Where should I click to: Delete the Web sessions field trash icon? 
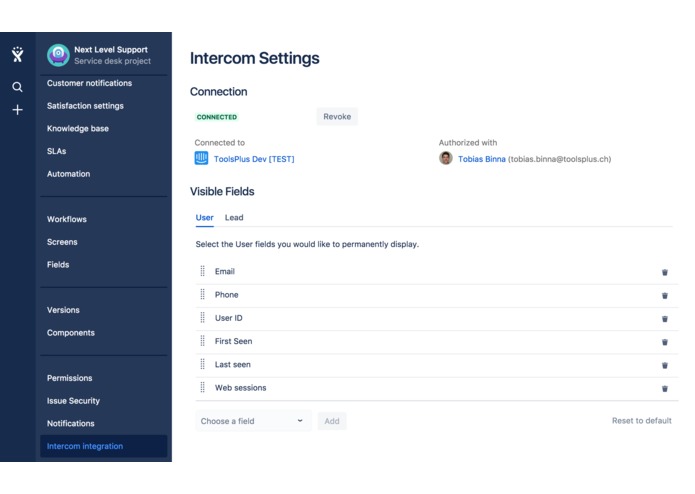pyautogui.click(x=664, y=389)
